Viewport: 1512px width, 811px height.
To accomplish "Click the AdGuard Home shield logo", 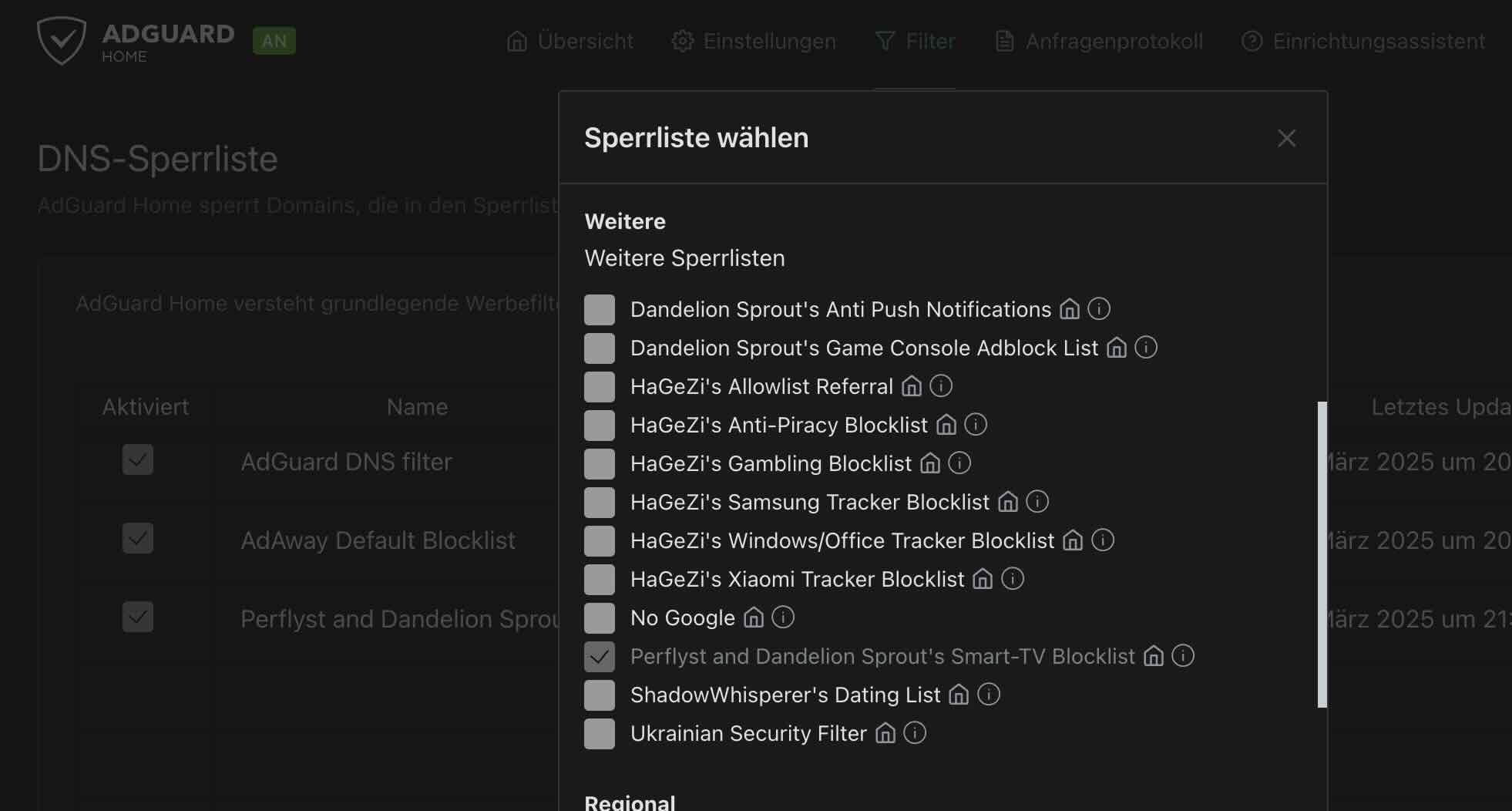I will tap(62, 41).
